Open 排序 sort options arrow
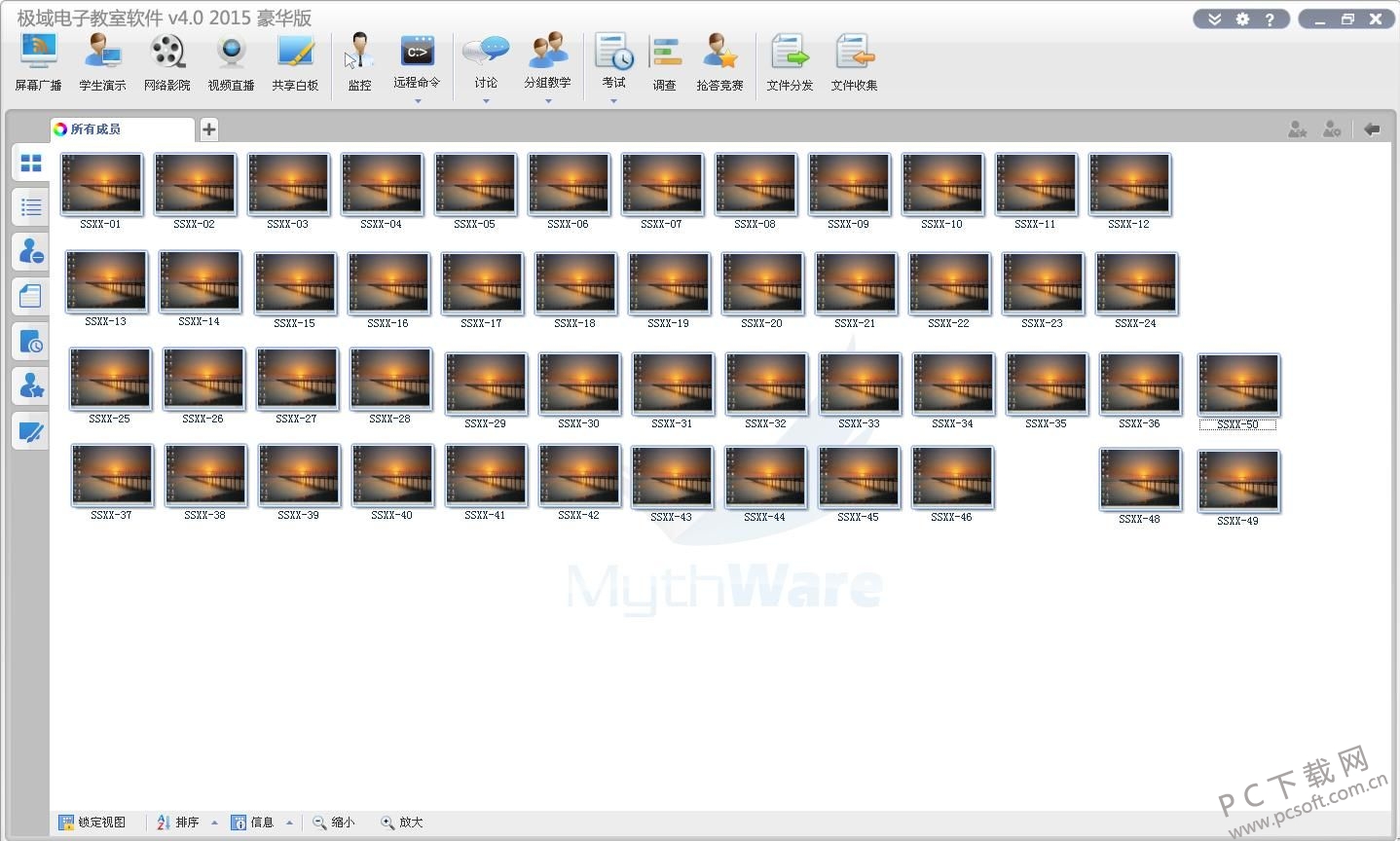 (x=214, y=823)
